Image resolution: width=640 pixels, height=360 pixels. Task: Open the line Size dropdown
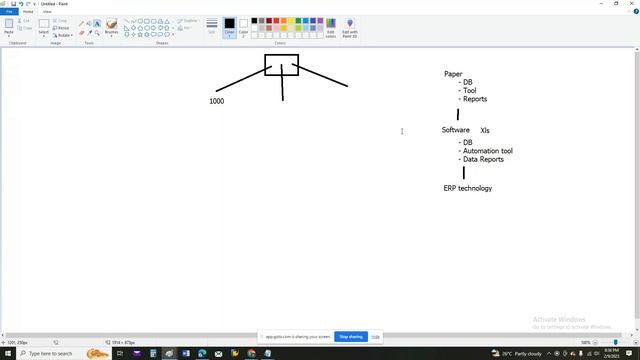click(x=212, y=27)
